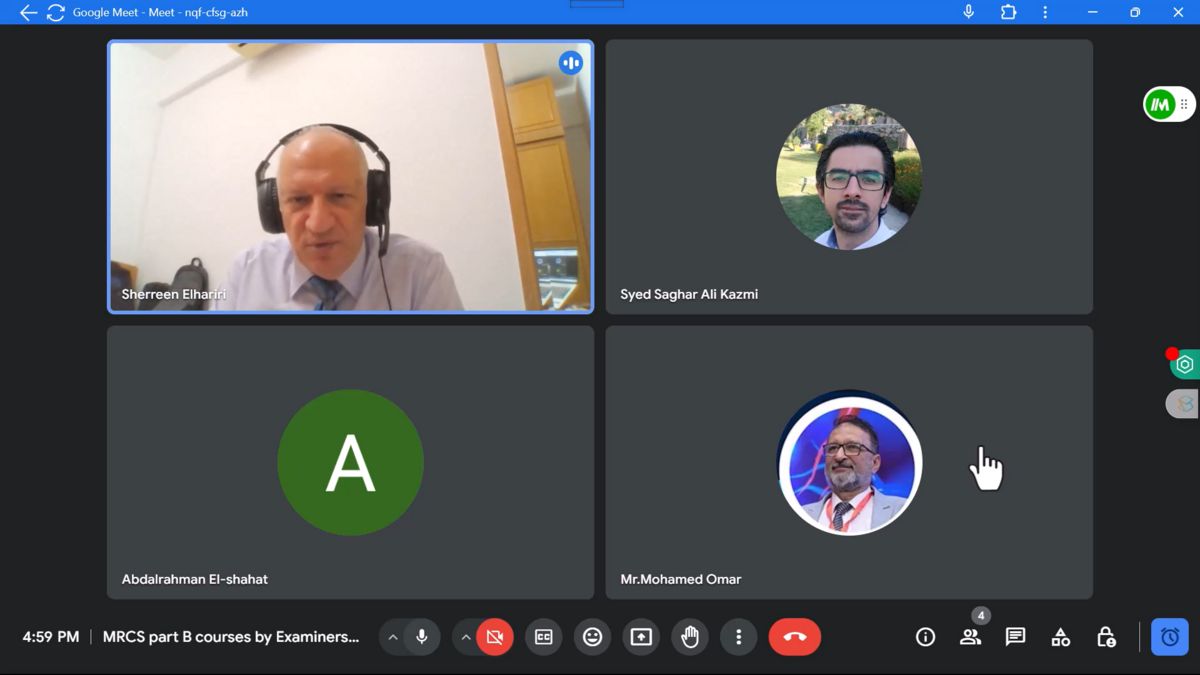Select Sherreen Elhariri's video tile
The image size is (1200, 675).
pyautogui.click(x=350, y=177)
